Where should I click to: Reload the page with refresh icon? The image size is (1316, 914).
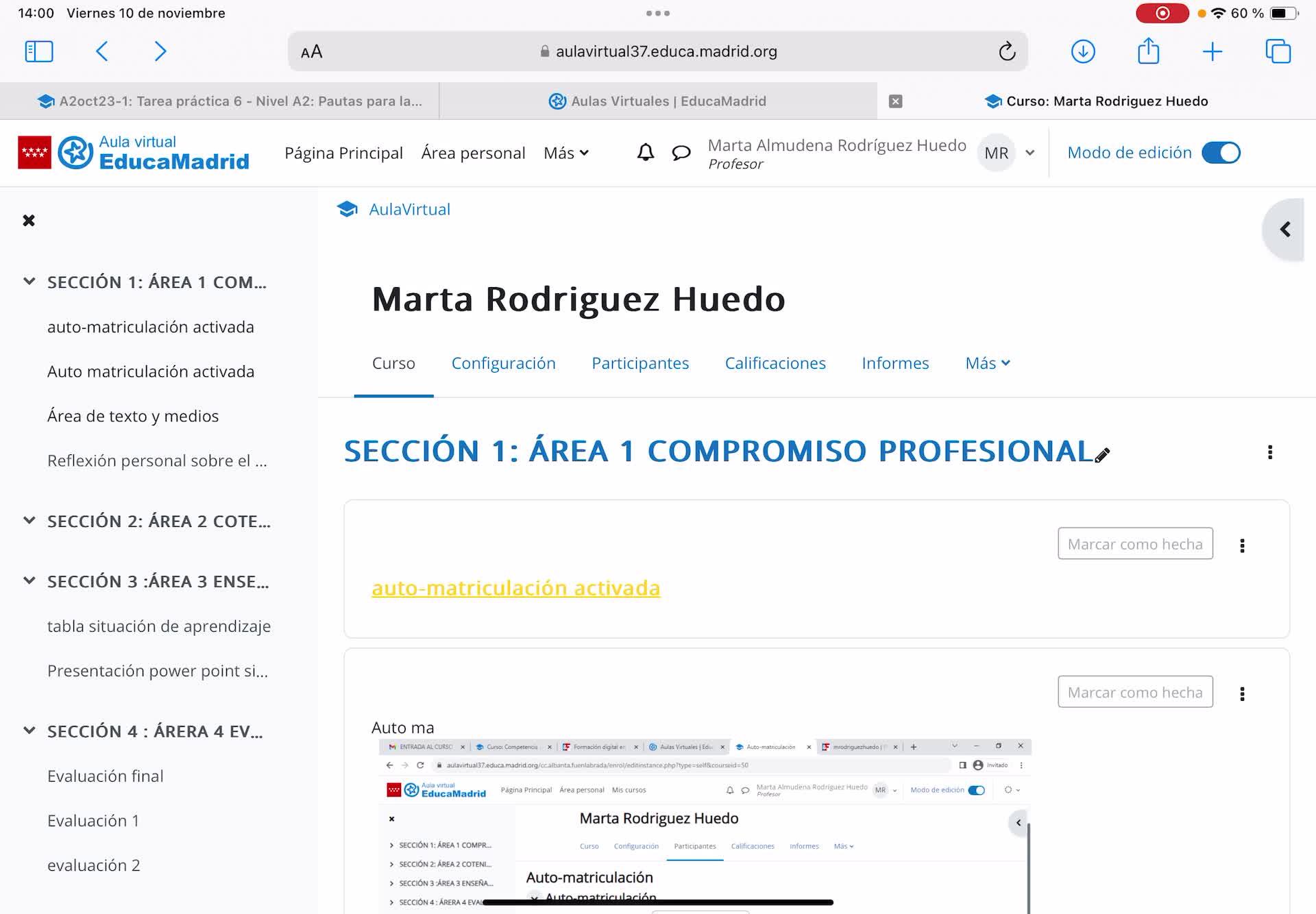(1006, 51)
